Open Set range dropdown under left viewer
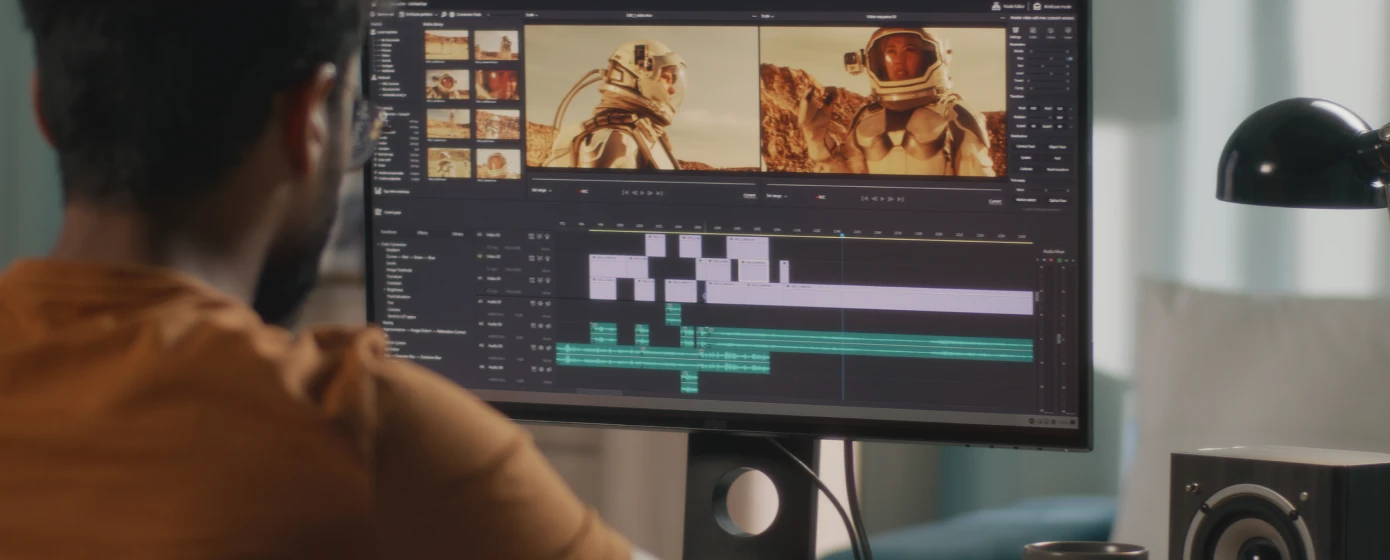1390x560 pixels. point(542,190)
